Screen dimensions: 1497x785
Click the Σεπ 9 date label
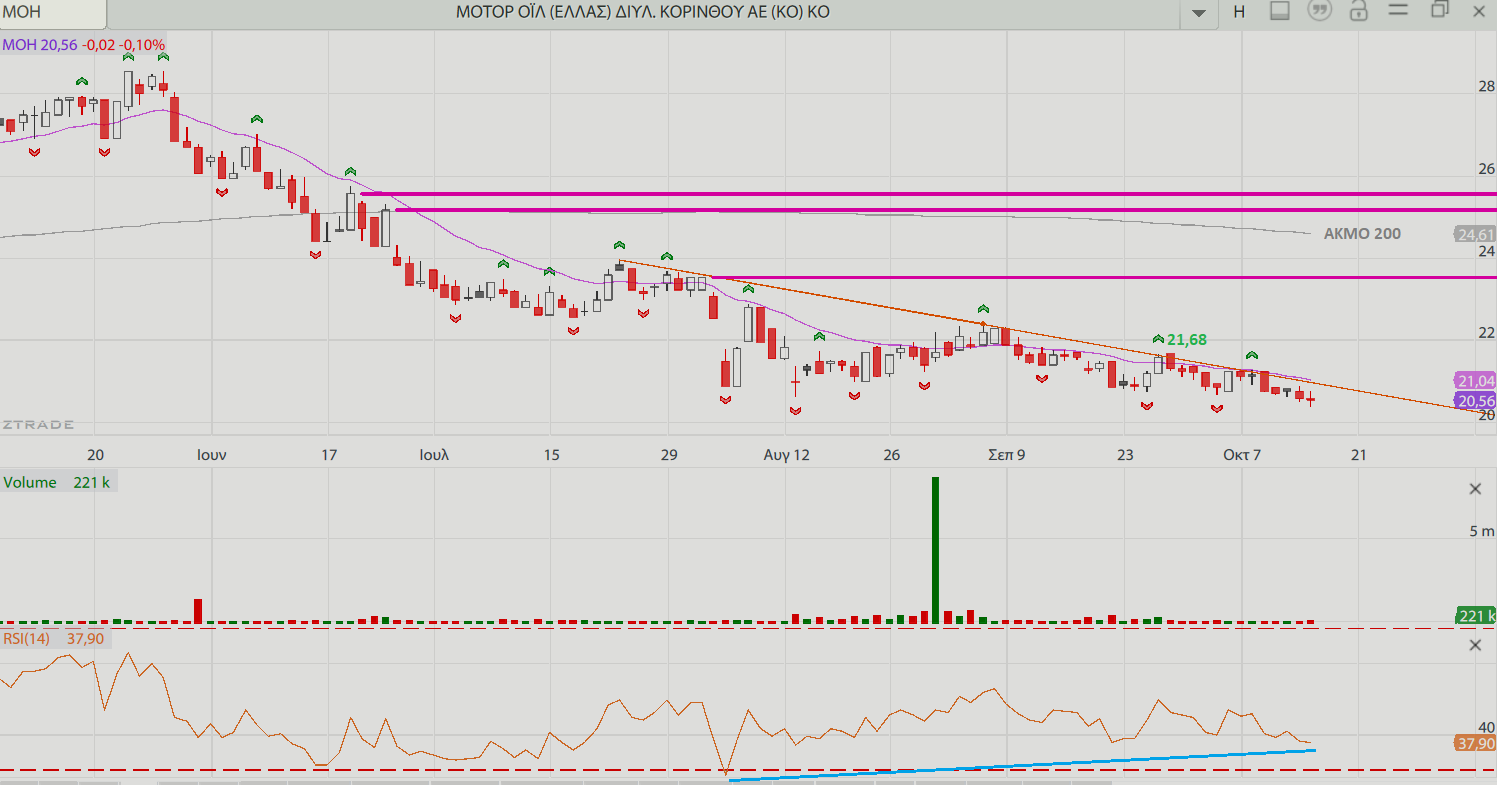pyautogui.click(x=1007, y=454)
